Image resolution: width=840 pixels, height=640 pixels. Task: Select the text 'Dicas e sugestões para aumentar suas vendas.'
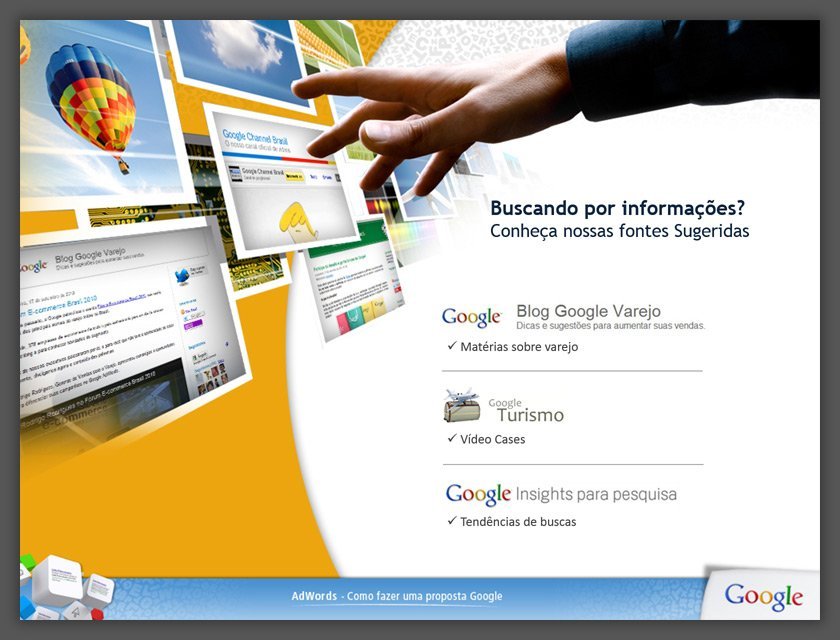coord(611,326)
